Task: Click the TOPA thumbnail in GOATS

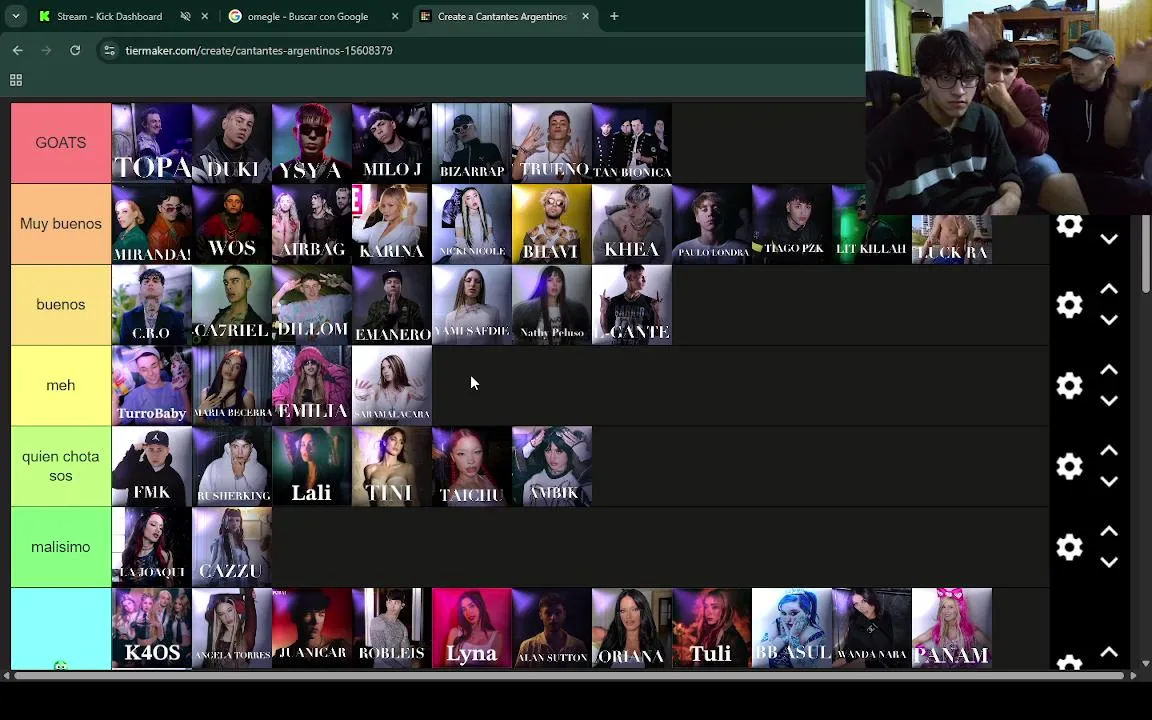Action: [x=151, y=143]
